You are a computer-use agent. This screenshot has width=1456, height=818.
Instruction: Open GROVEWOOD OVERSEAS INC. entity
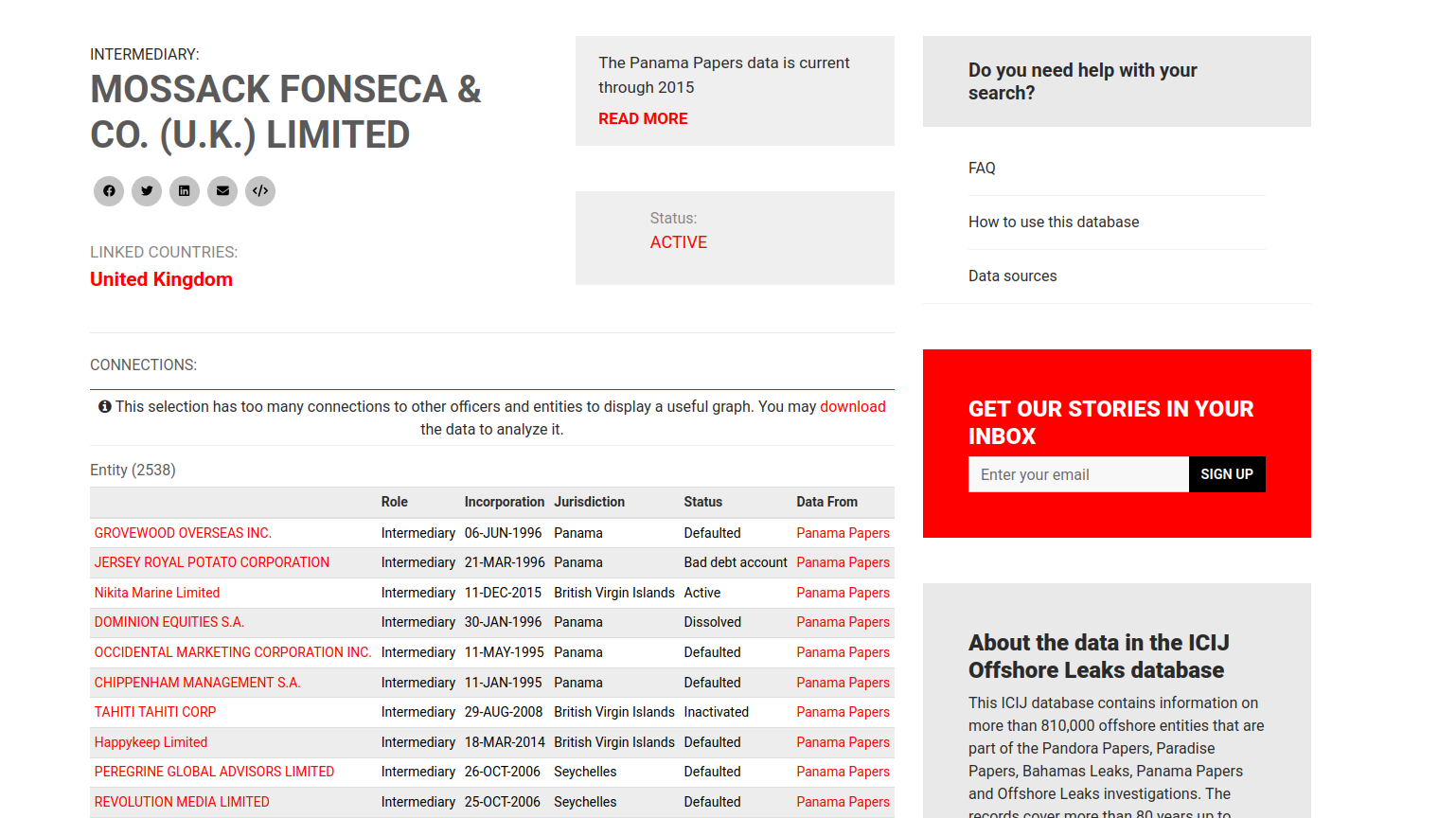tap(183, 533)
